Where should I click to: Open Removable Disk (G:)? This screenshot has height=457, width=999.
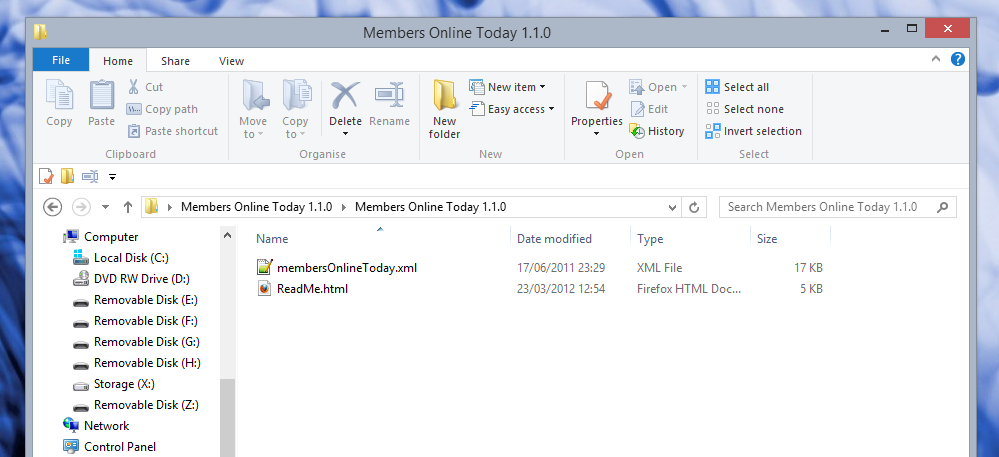(136, 342)
